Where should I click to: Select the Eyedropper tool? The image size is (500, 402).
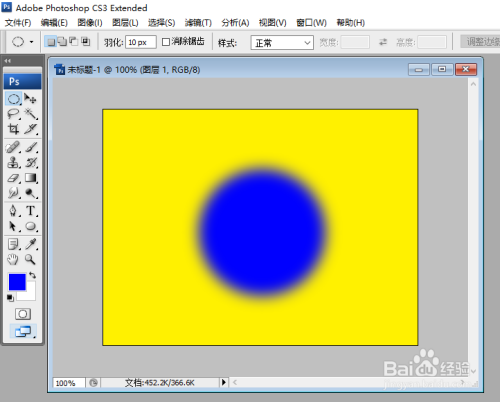31,244
